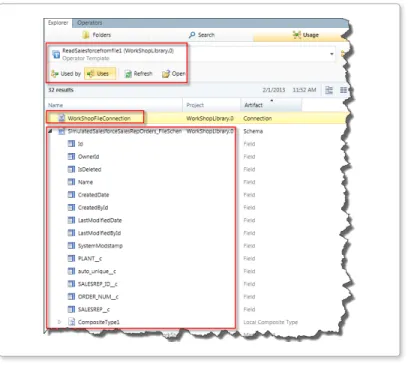Click the Search magnifier icon
408x366 pixels.
pyautogui.click(x=192, y=35)
